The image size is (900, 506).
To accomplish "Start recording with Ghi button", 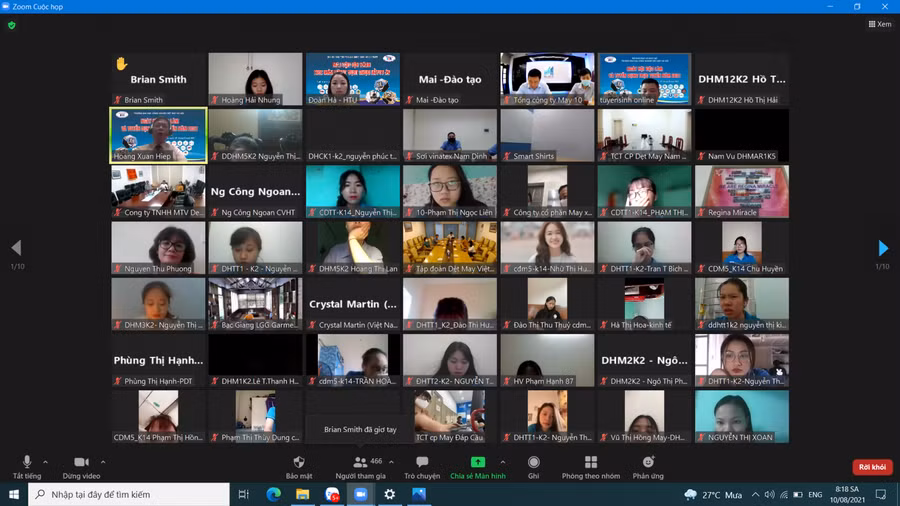I will tap(534, 463).
